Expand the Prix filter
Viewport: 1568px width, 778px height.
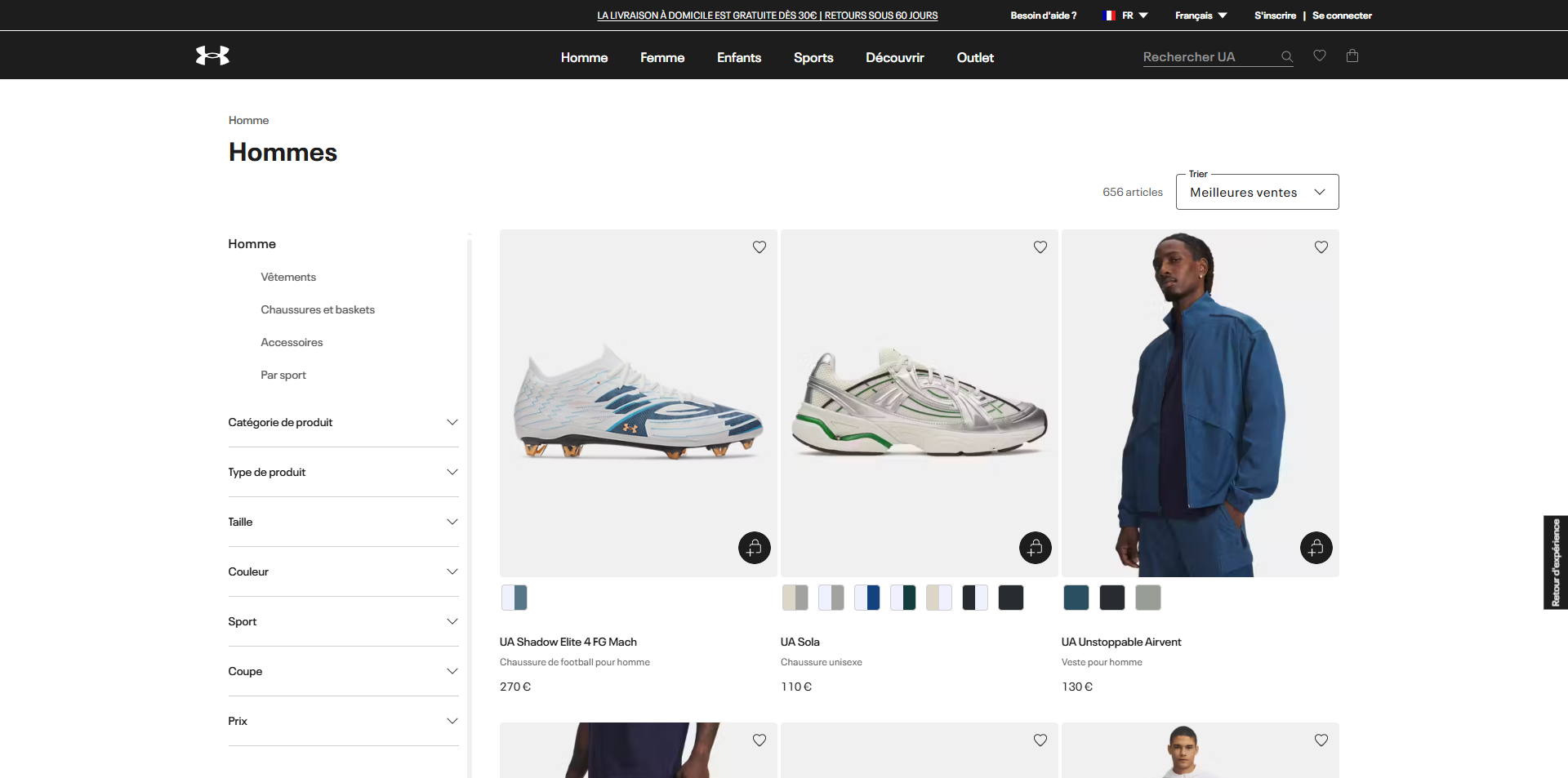pyautogui.click(x=343, y=721)
